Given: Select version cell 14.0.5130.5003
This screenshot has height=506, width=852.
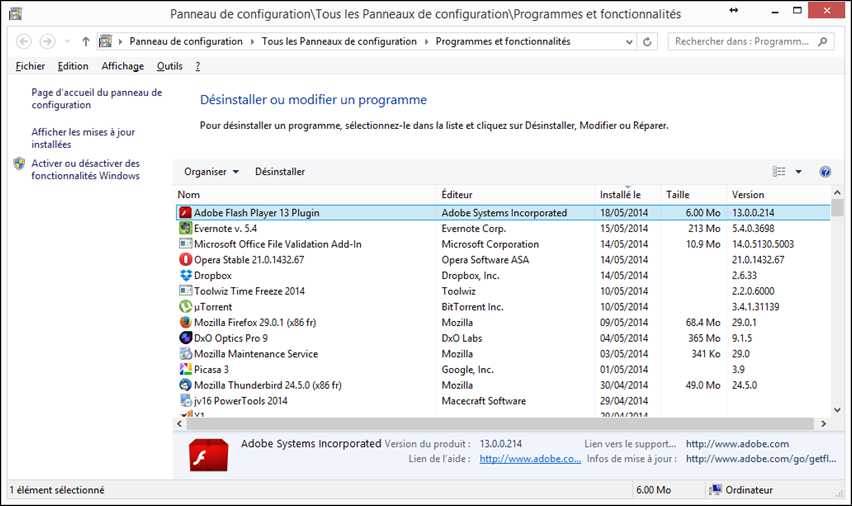Looking at the screenshot, I should [x=763, y=244].
